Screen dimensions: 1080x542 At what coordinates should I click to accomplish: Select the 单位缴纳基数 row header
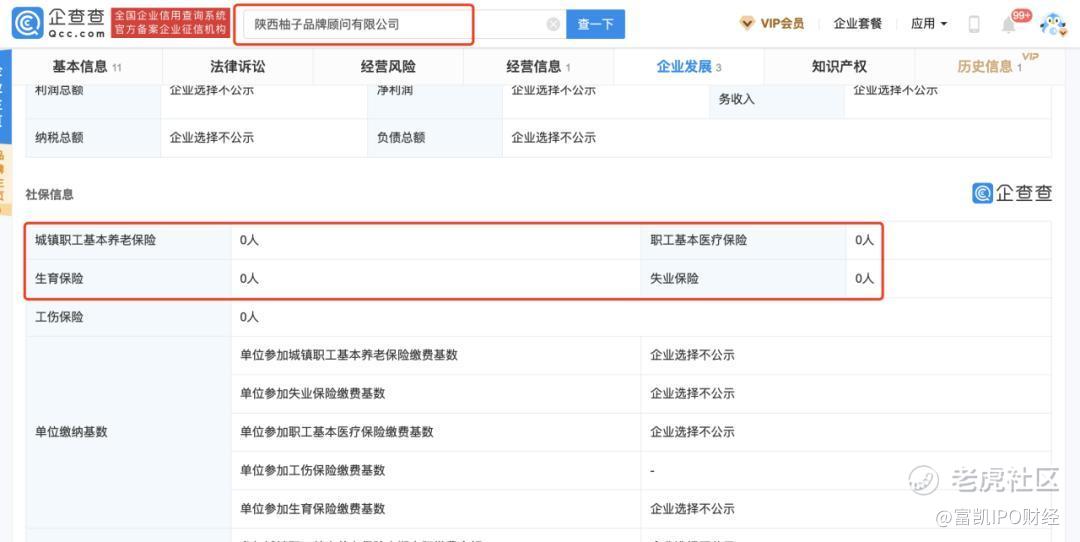click(x=128, y=432)
